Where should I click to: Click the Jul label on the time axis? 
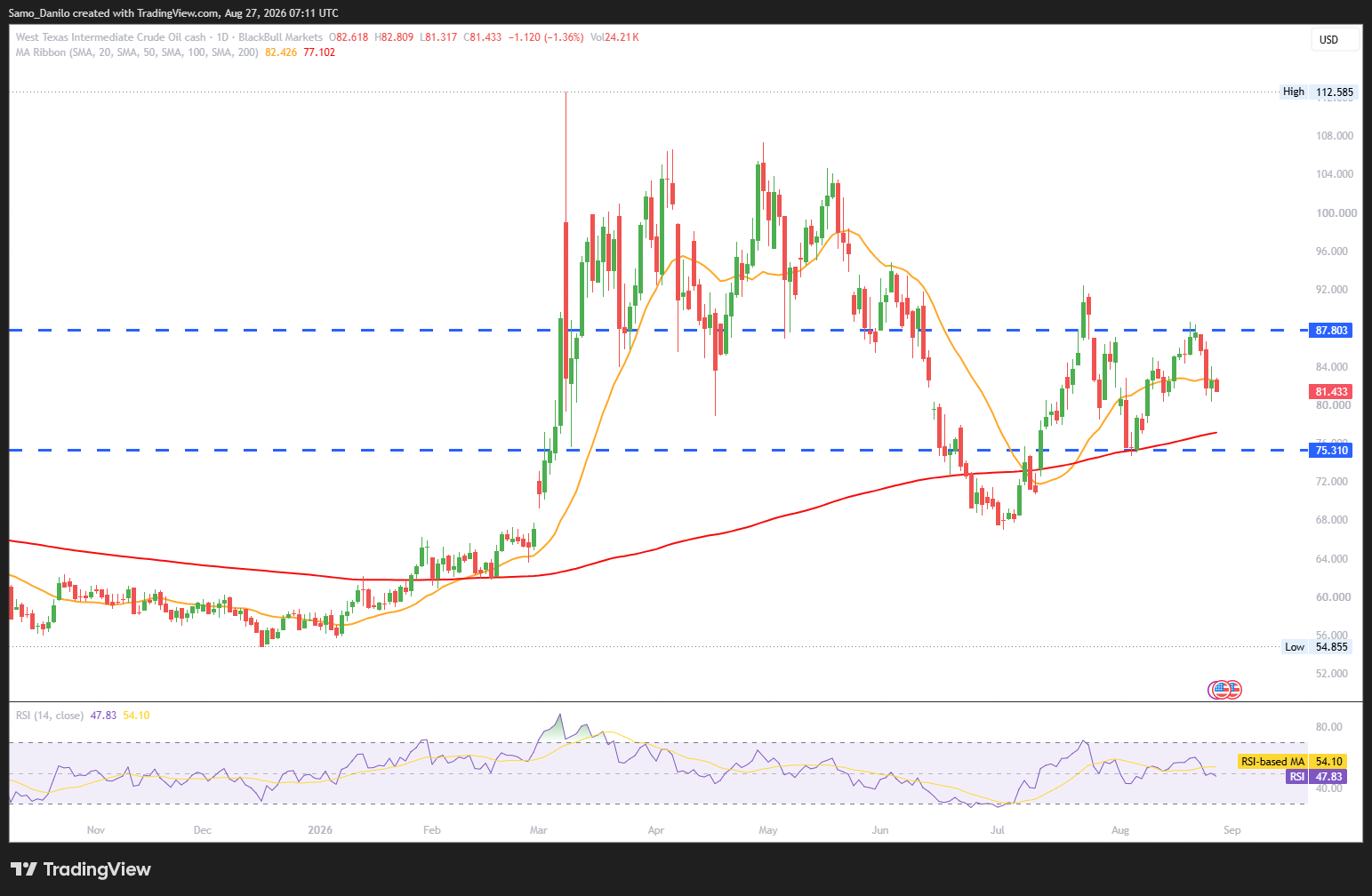(x=998, y=830)
